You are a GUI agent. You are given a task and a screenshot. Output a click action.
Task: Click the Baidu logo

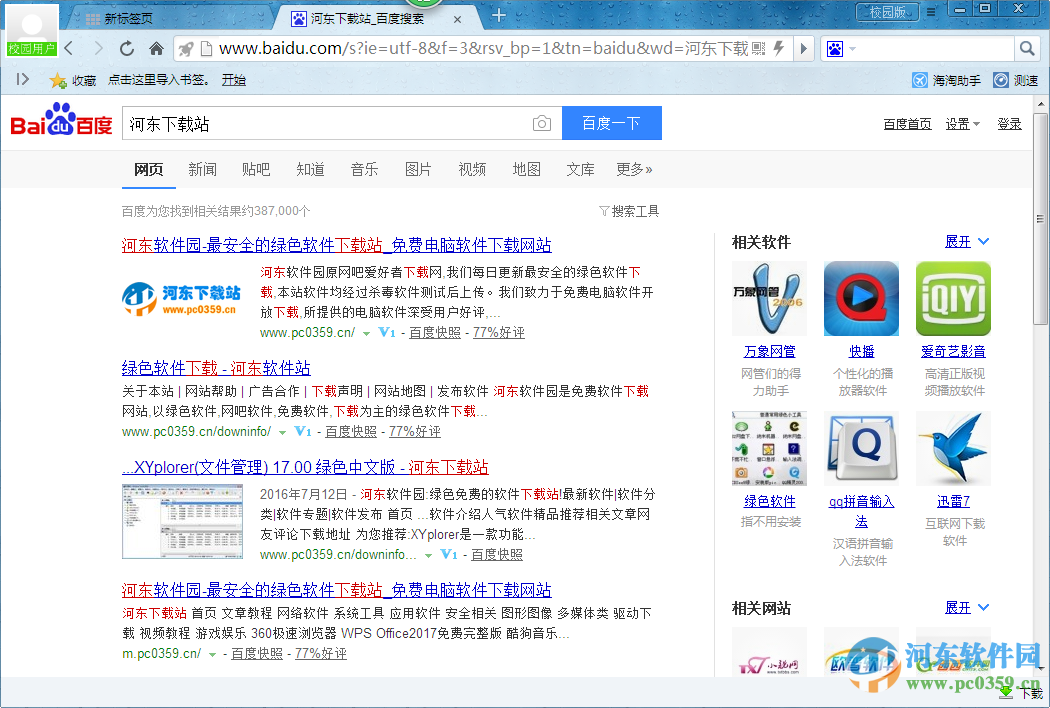coord(62,121)
